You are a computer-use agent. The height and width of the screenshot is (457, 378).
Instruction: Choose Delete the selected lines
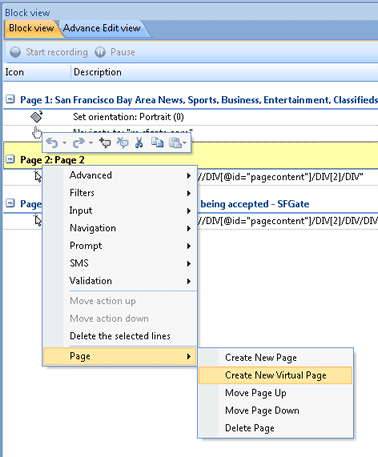tap(120, 336)
